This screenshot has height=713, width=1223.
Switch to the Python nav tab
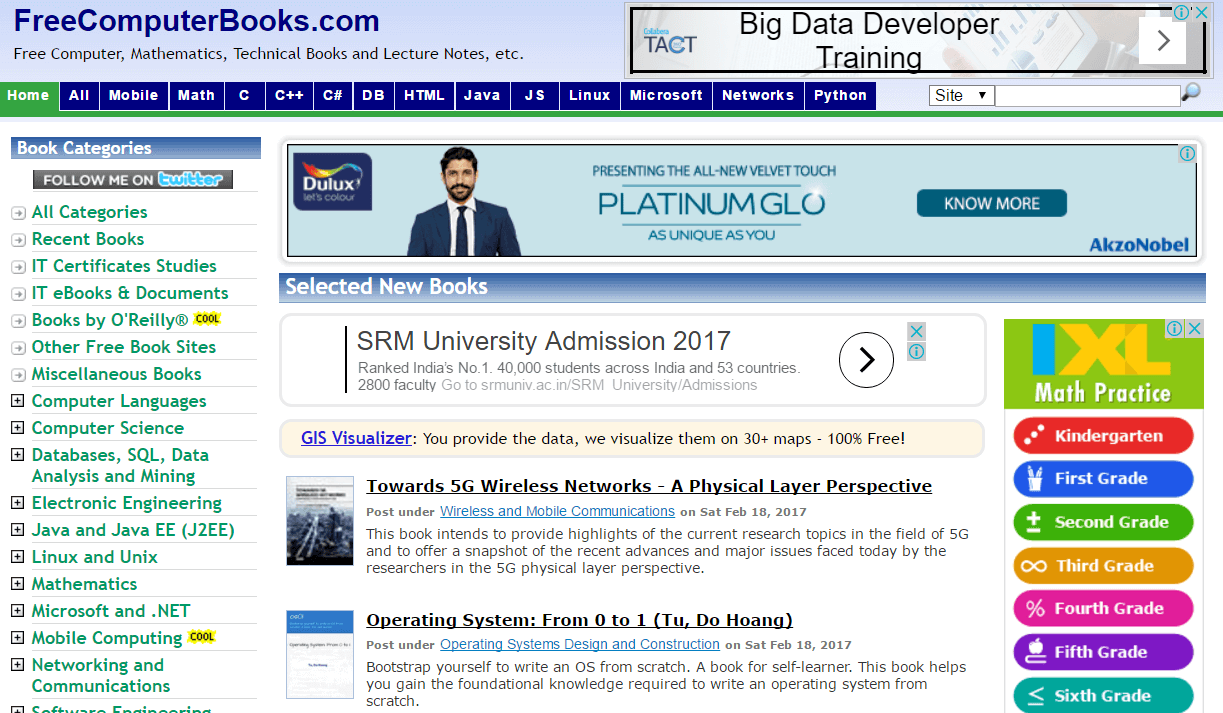(x=840, y=96)
